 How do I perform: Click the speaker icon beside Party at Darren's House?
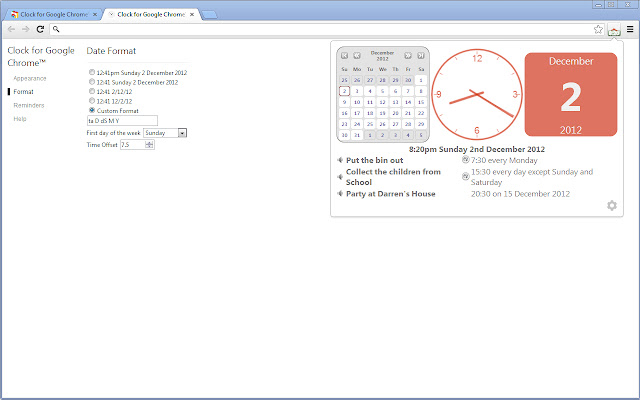click(340, 193)
